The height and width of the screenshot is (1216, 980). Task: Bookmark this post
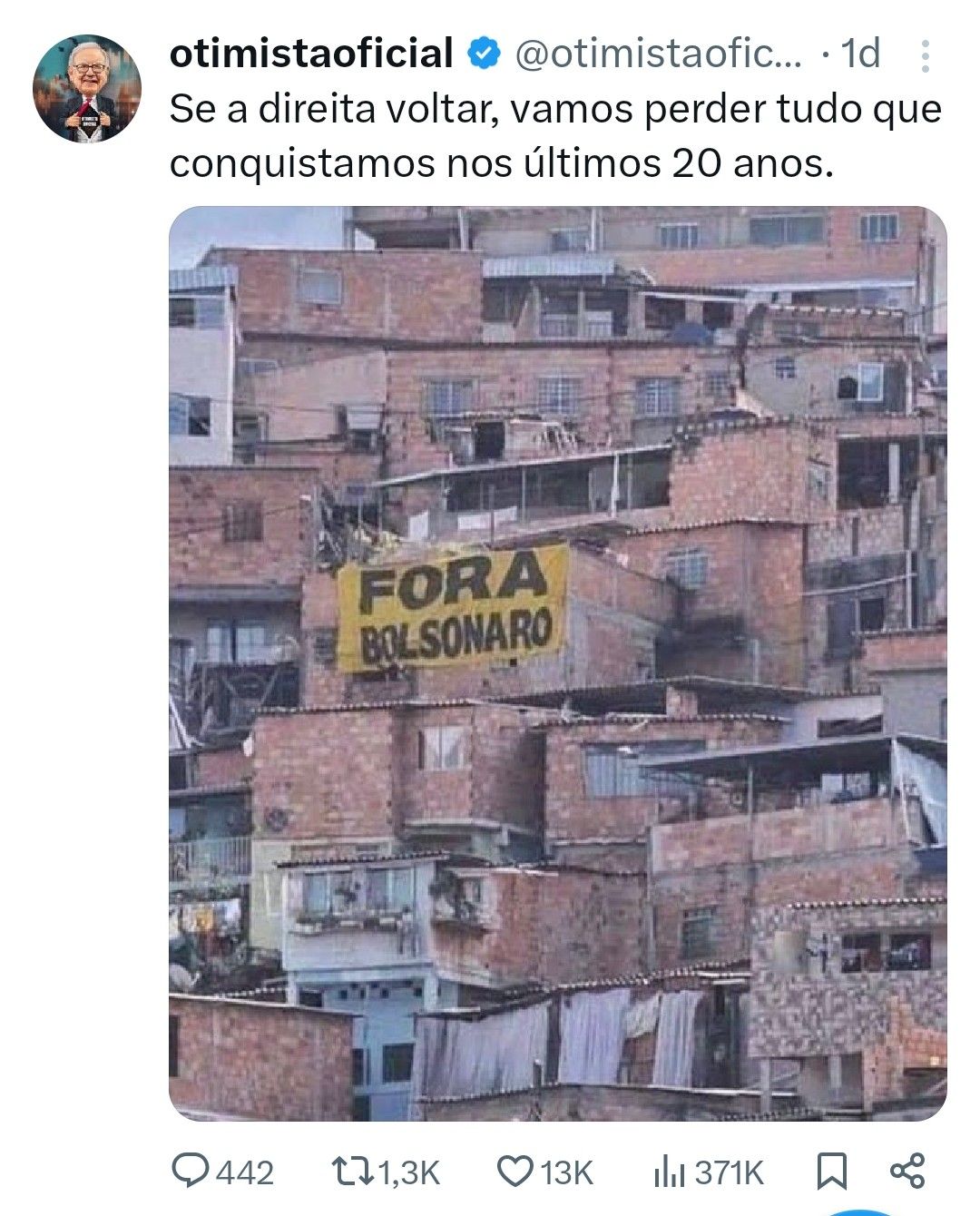coord(831,1172)
